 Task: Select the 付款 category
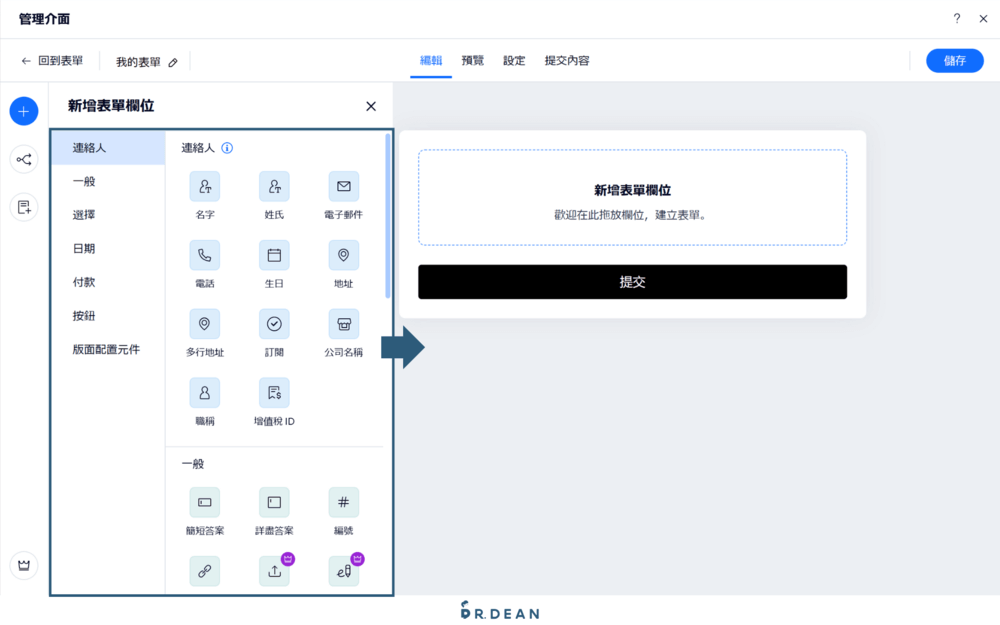coord(84,282)
